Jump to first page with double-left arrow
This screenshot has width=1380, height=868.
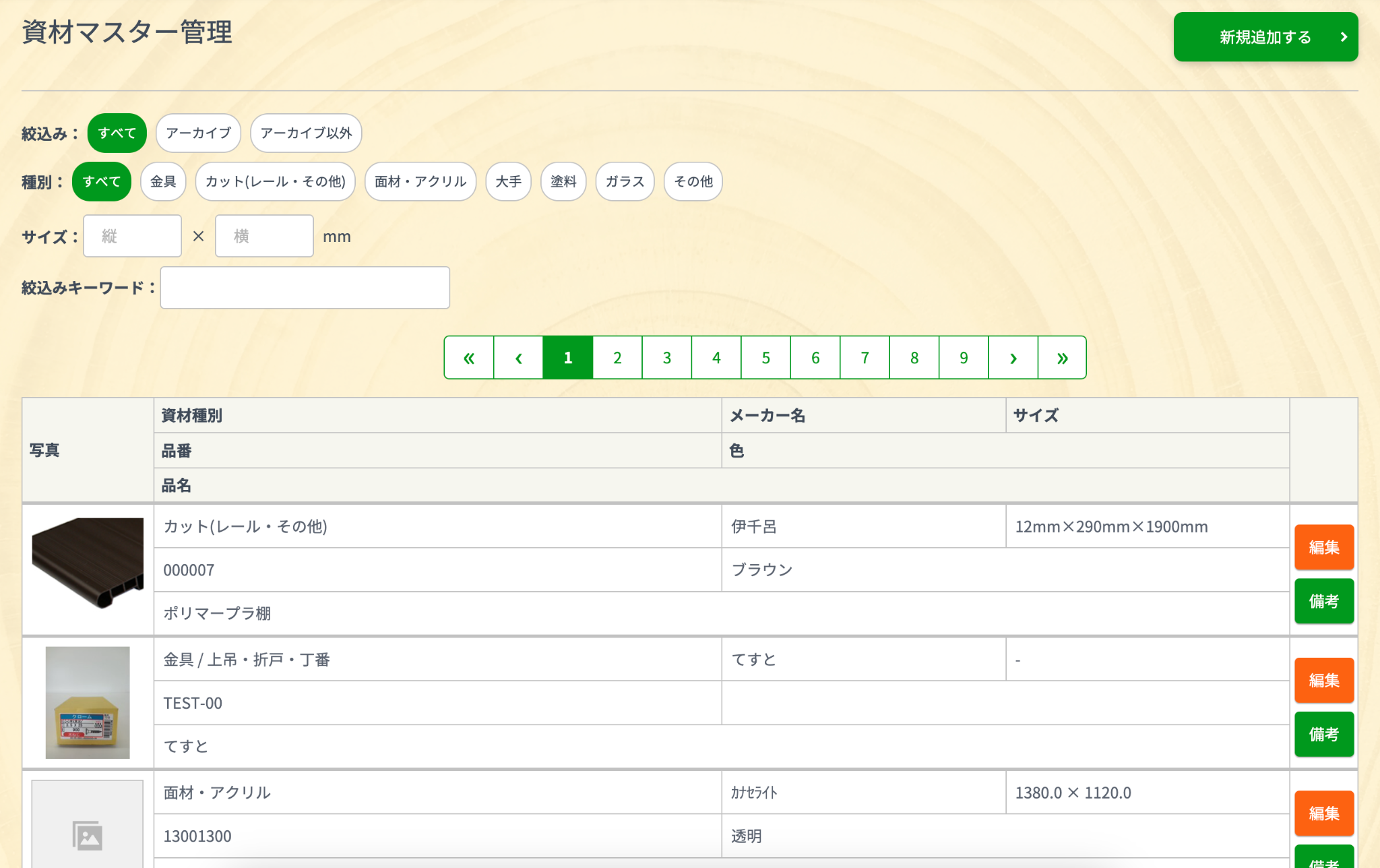(x=469, y=358)
